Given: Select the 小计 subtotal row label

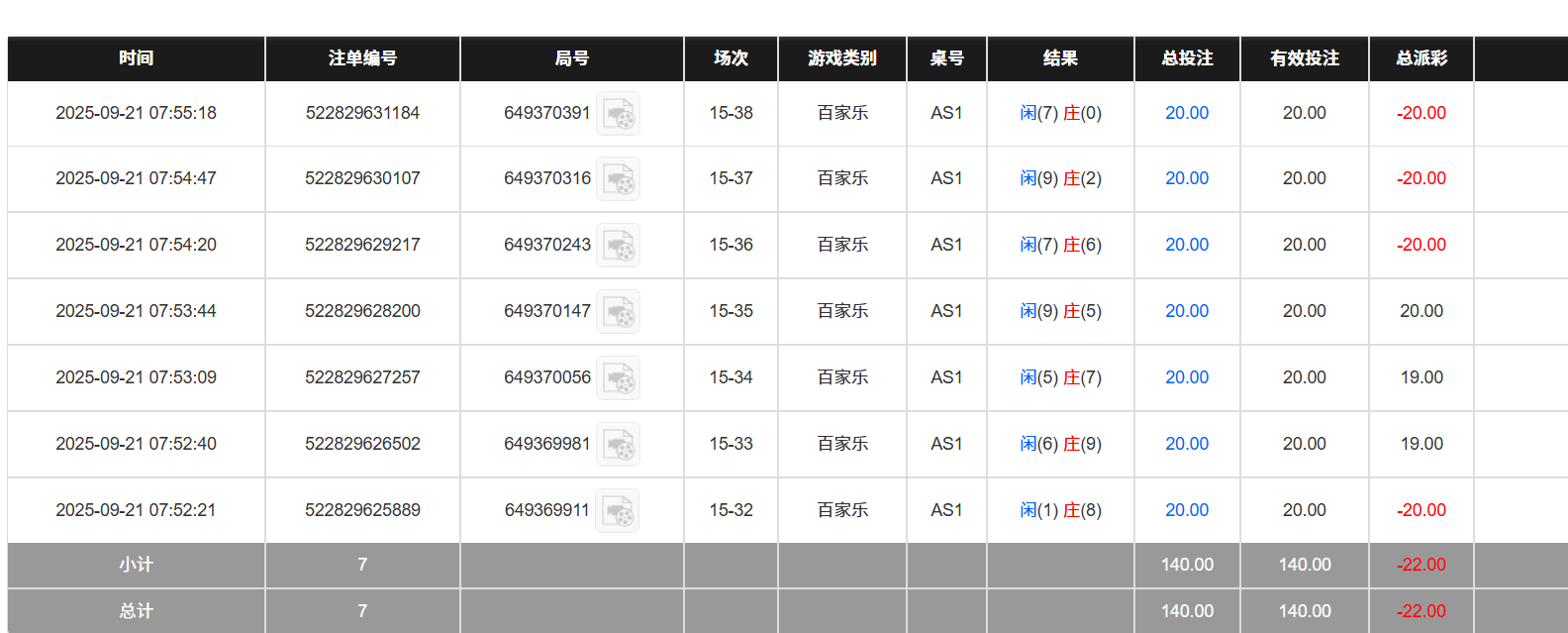Looking at the screenshot, I should coord(136,565).
